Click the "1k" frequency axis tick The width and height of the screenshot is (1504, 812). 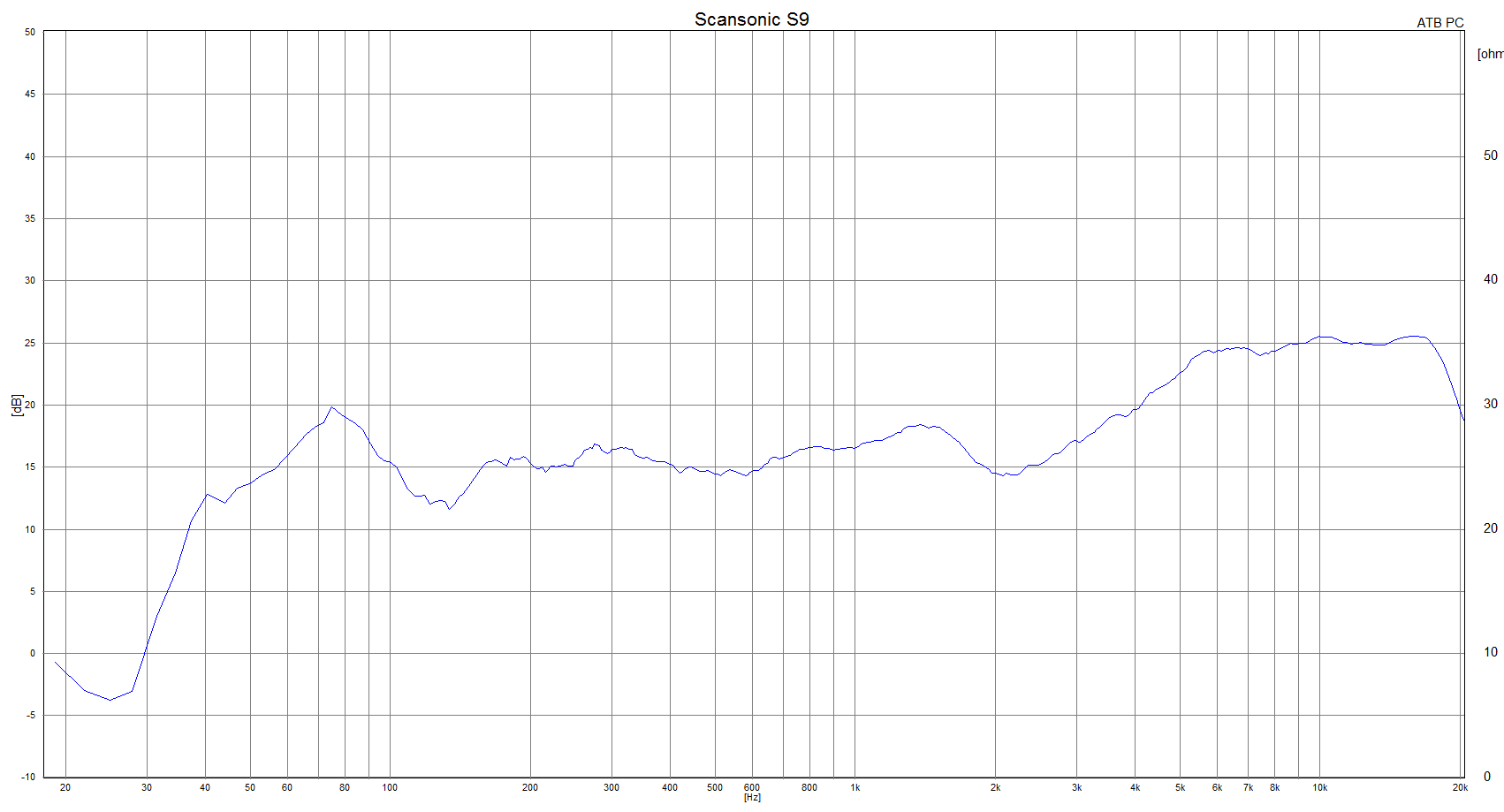click(x=855, y=787)
